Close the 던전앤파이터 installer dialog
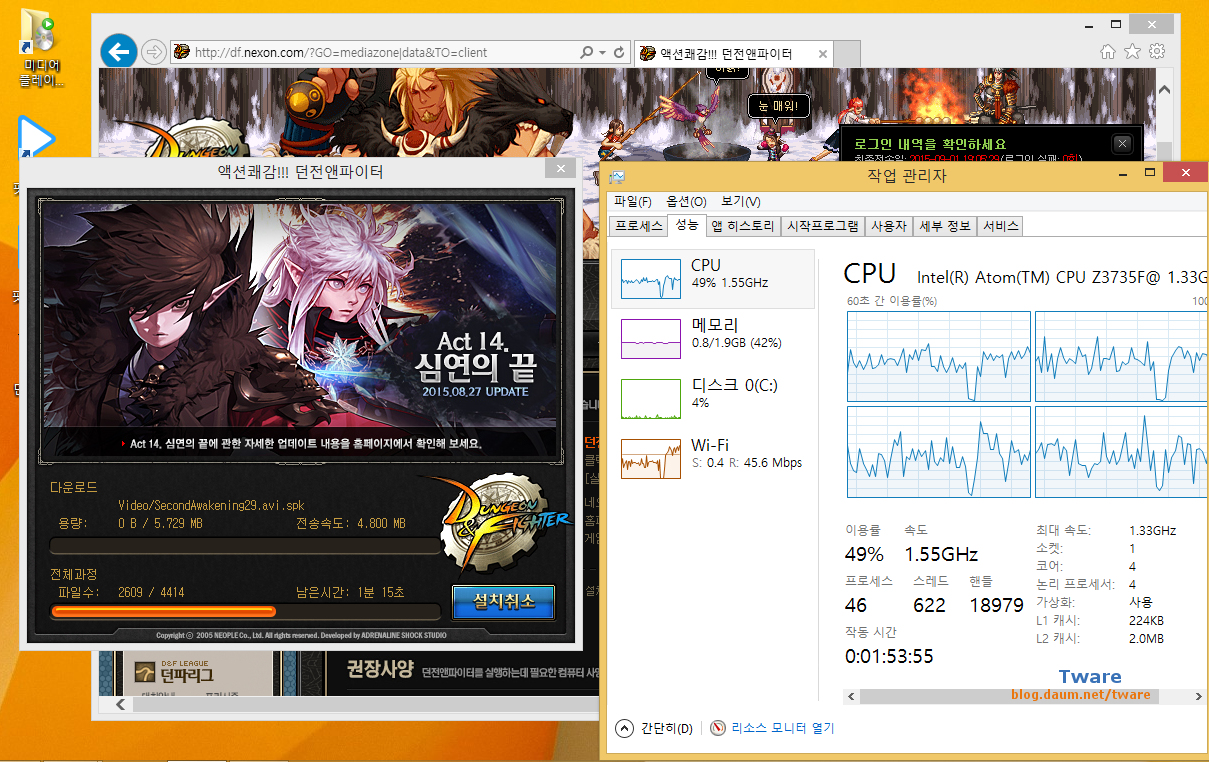The image size is (1209, 762). (562, 169)
